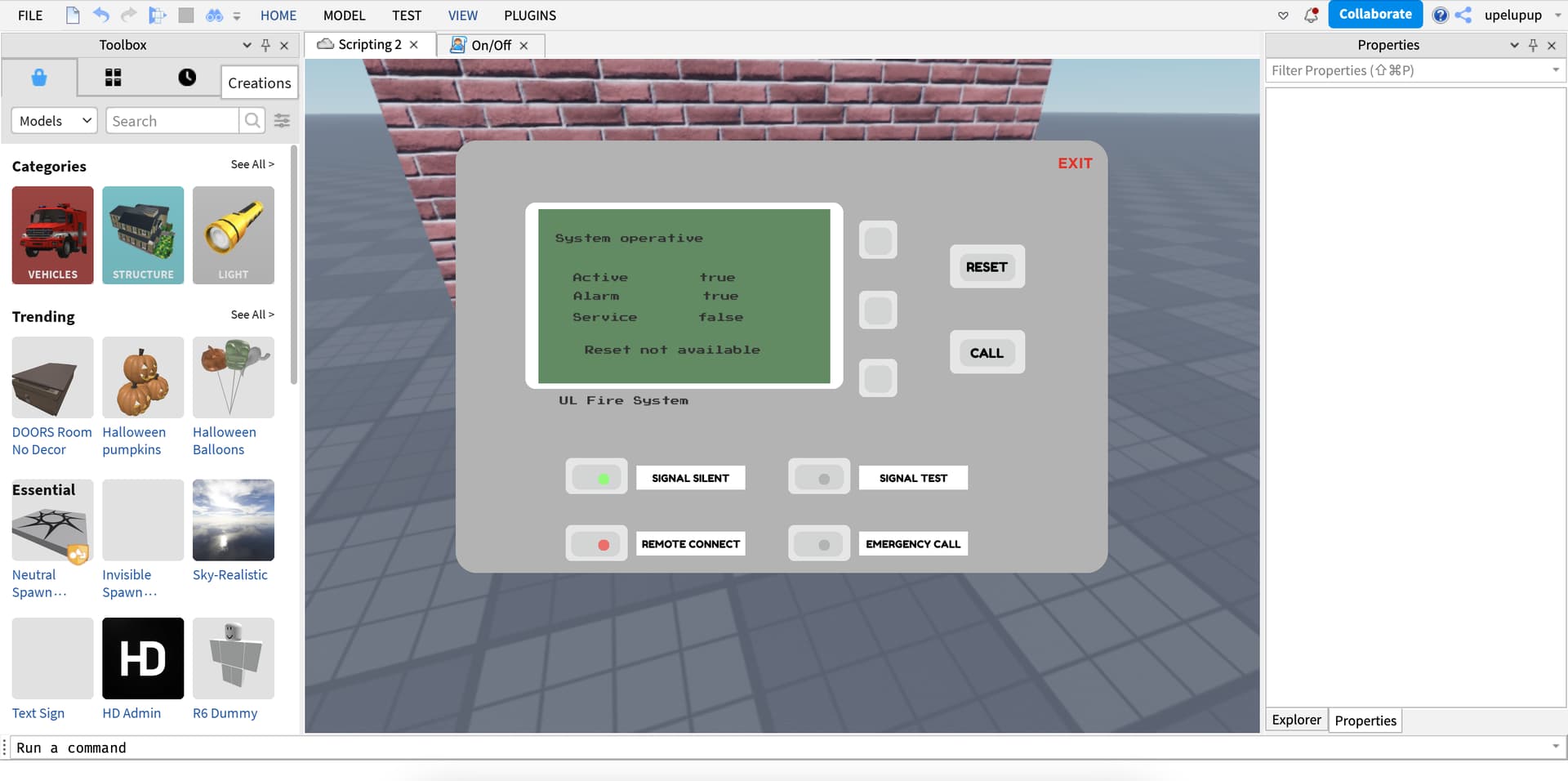Click the blue Collaborate button
This screenshot has height=781, width=1568.
[1374, 15]
